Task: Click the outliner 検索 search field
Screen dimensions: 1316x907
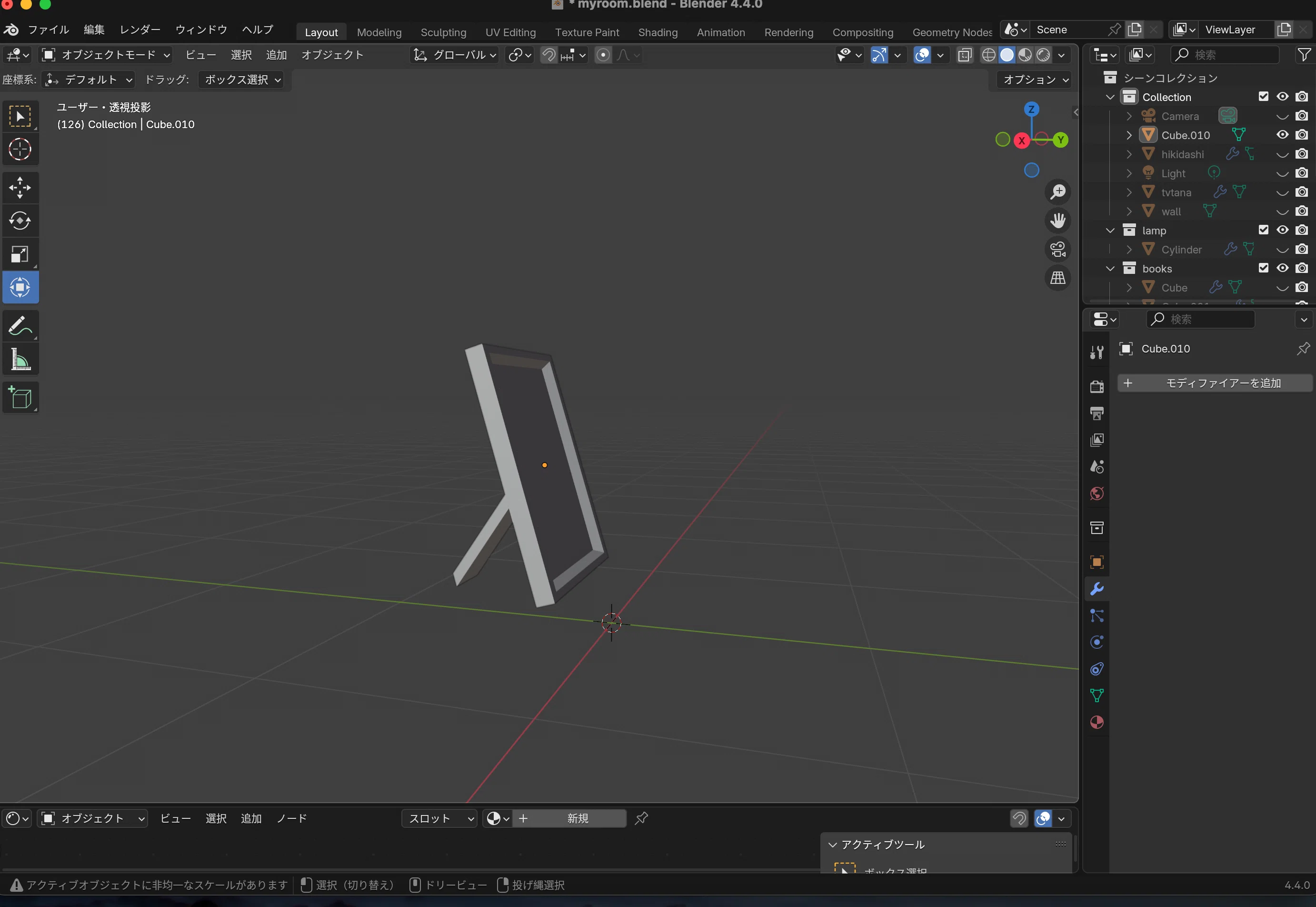Action: 1224,55
